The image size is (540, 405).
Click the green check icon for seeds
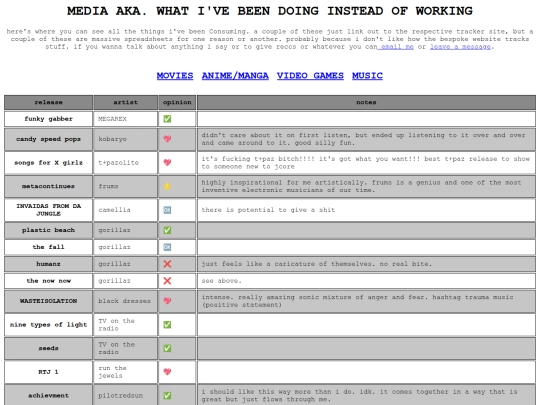click(x=167, y=348)
